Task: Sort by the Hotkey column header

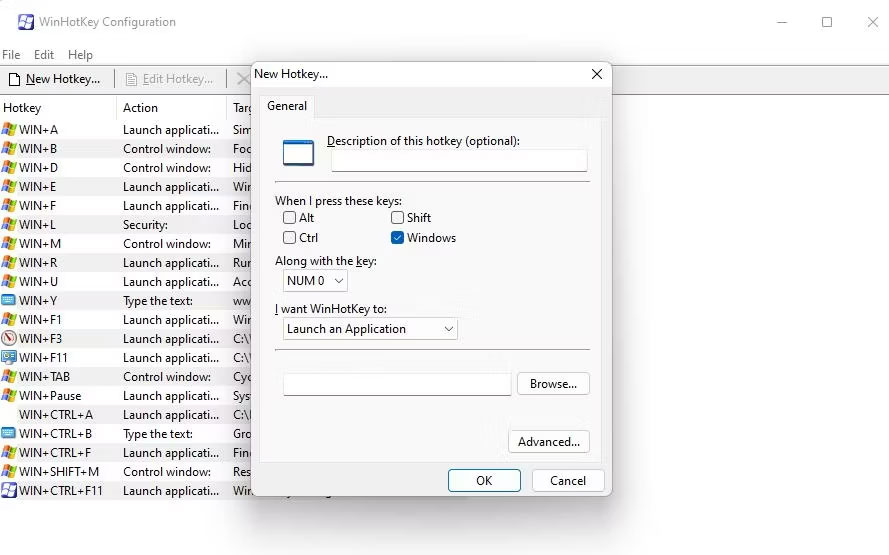Action: click(58, 108)
